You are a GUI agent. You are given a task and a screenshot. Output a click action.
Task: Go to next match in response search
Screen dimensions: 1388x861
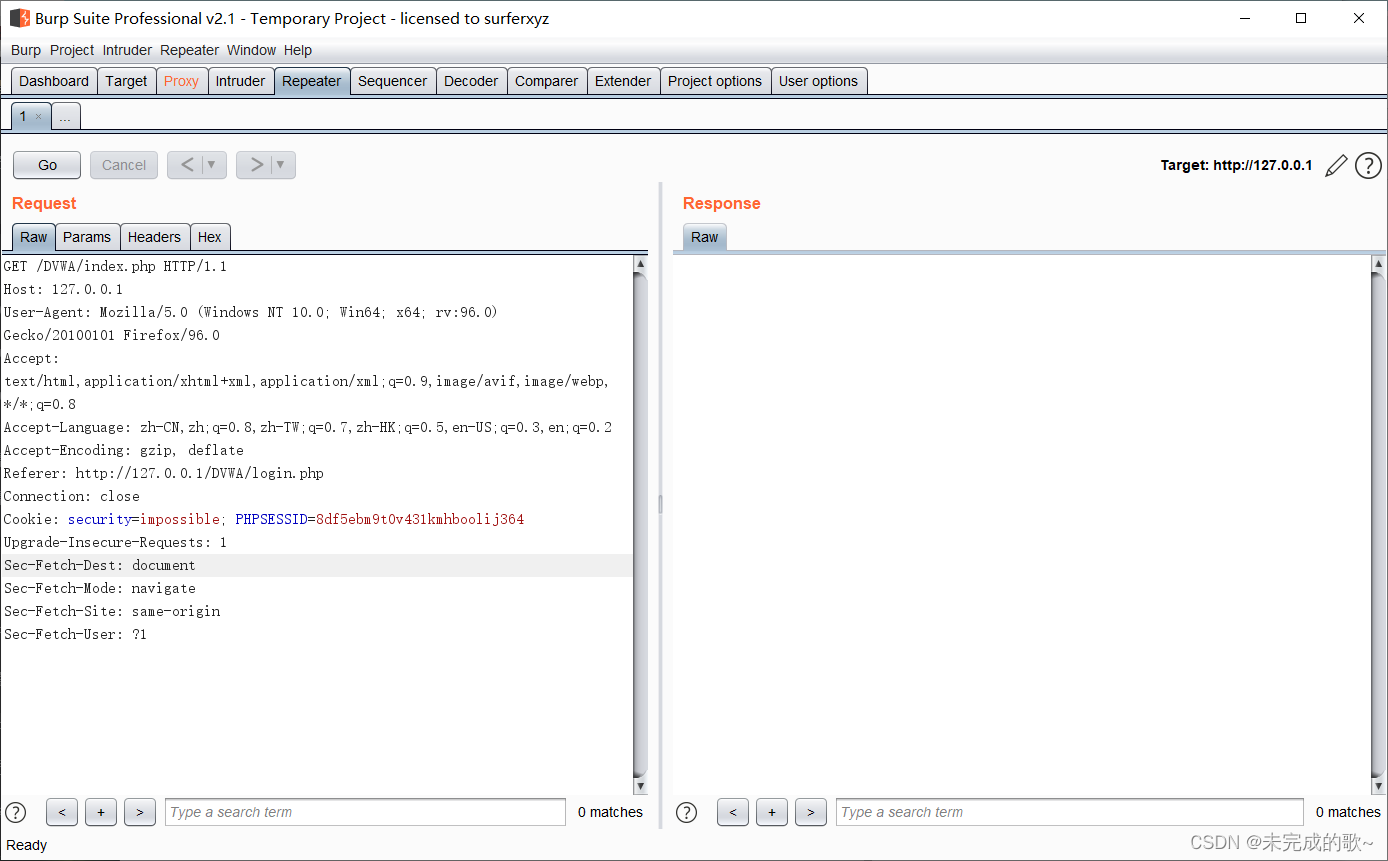click(x=811, y=812)
